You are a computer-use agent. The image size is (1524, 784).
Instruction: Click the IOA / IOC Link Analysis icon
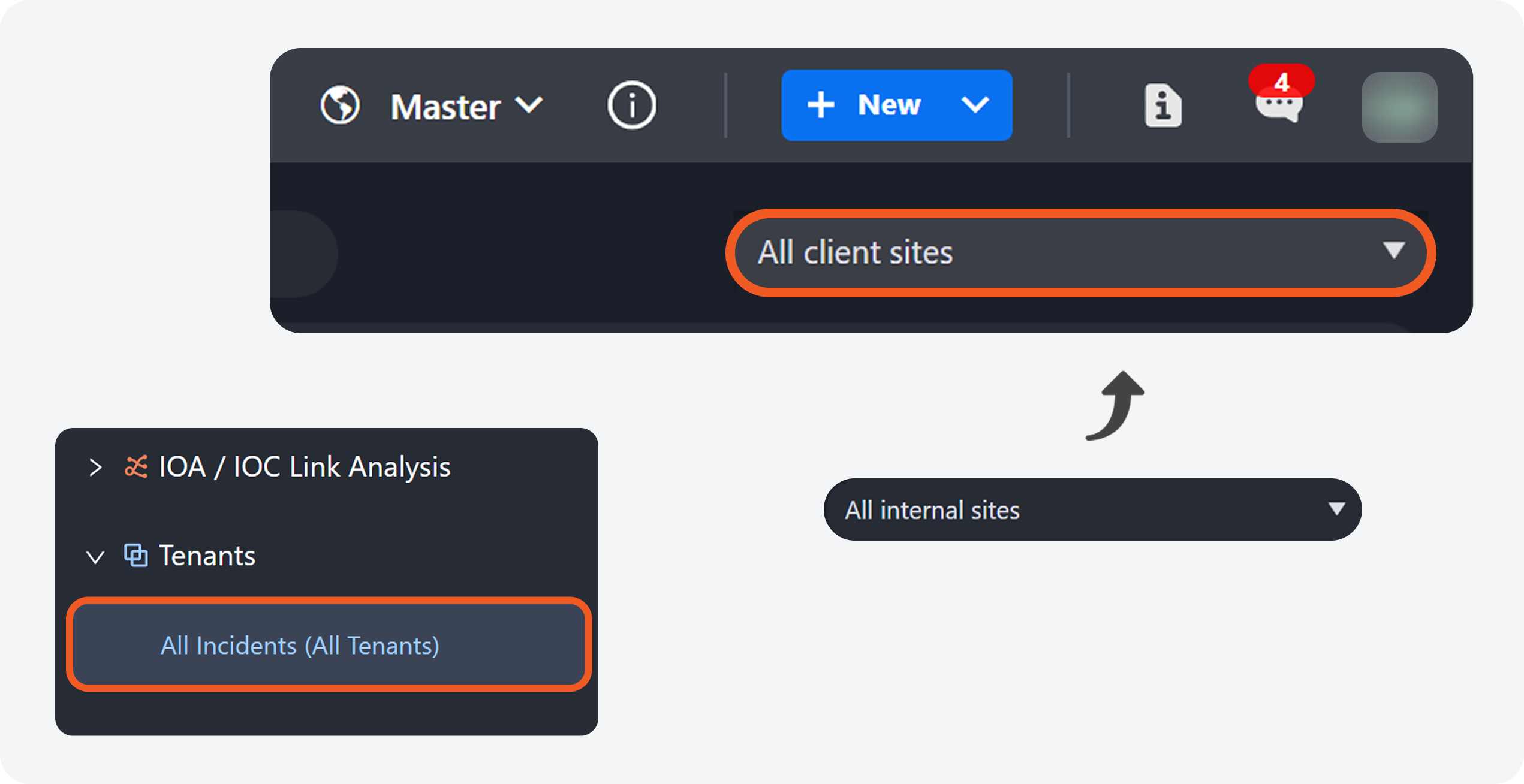tap(136, 467)
